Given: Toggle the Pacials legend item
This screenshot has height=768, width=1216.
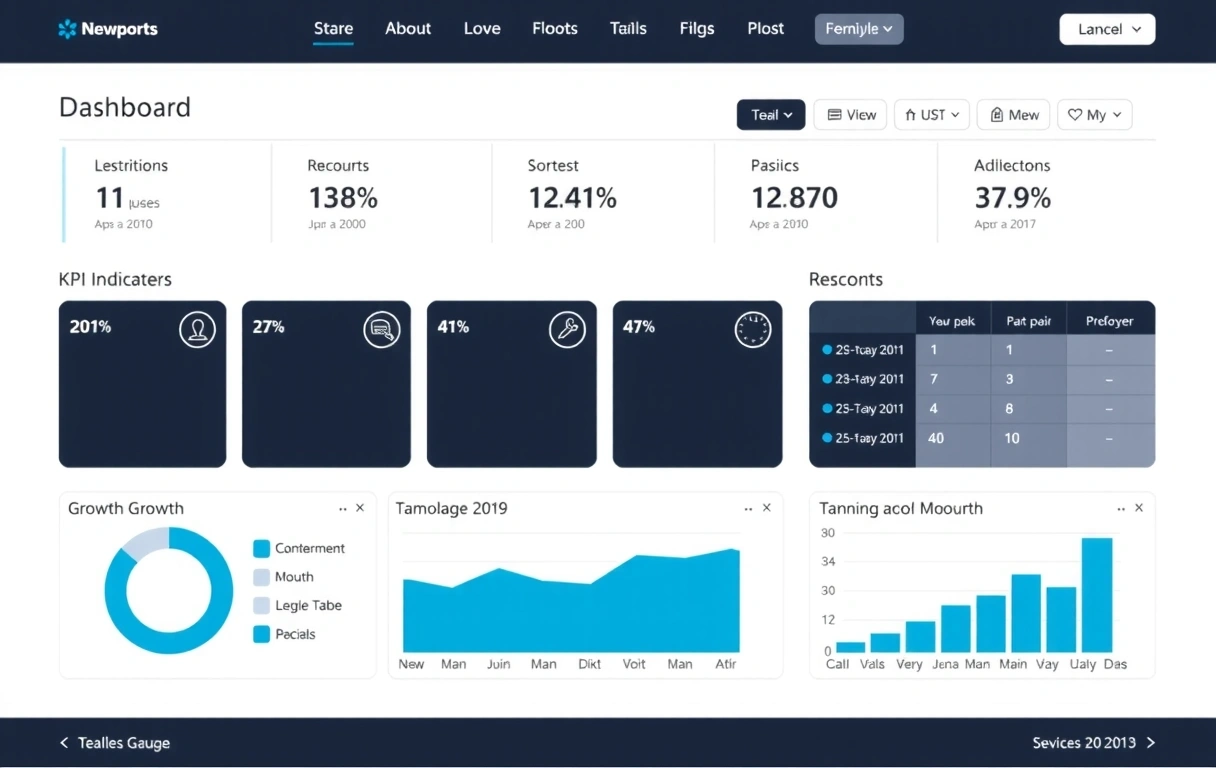Looking at the screenshot, I should pos(289,634).
